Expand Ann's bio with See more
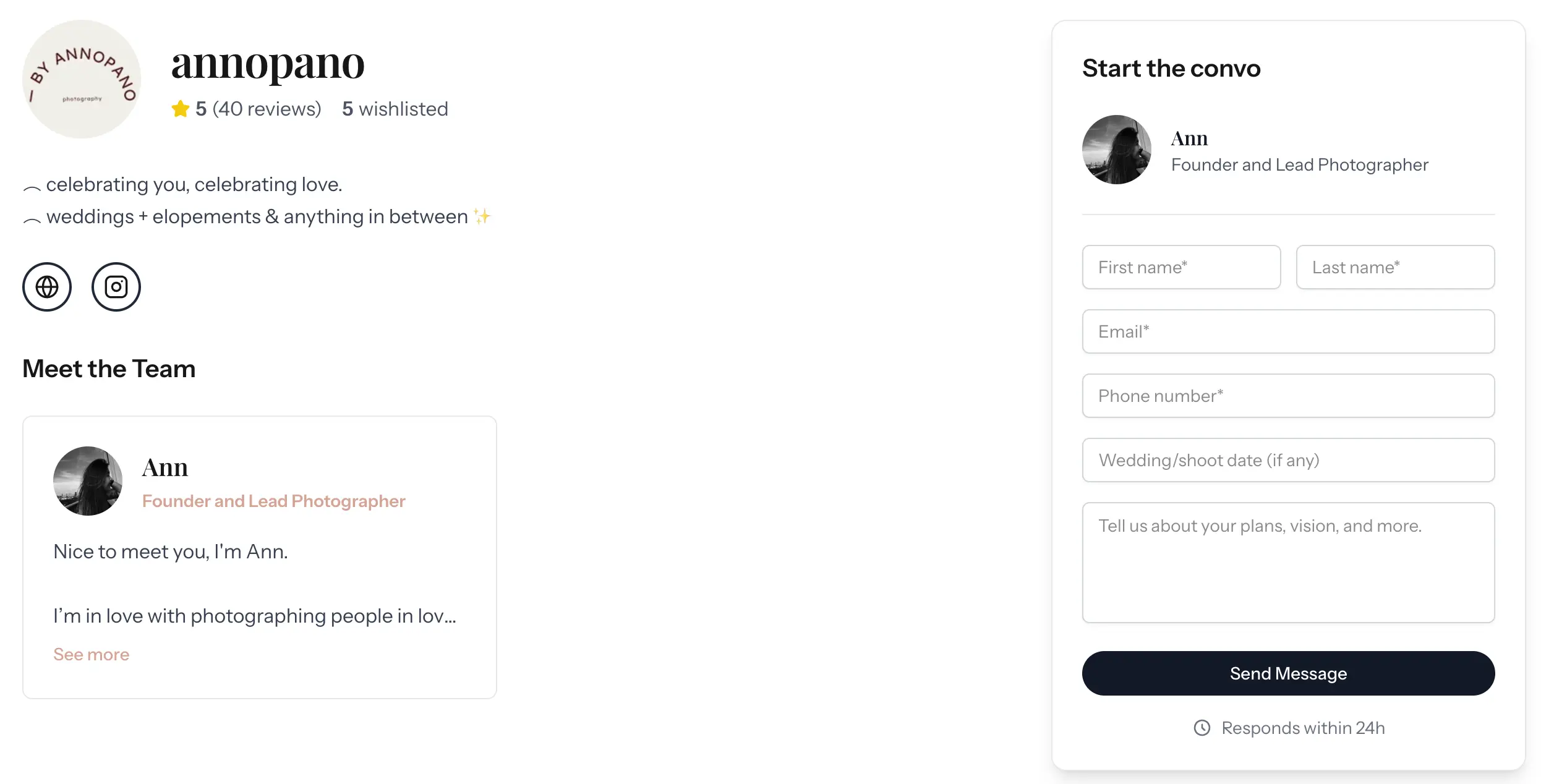Screen dimensions: 1541x784 coord(92,654)
